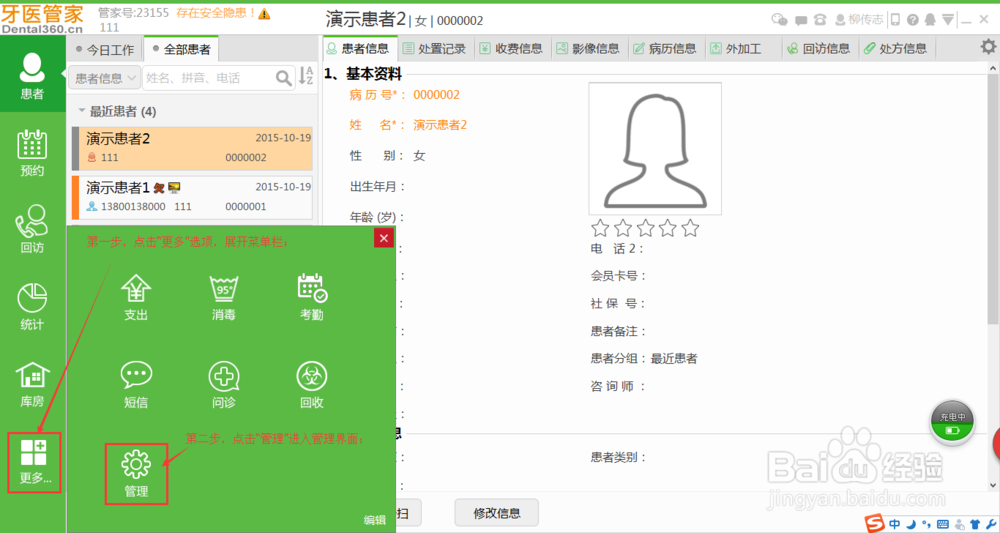
Task: Set rating to the third star
Action: click(x=645, y=228)
